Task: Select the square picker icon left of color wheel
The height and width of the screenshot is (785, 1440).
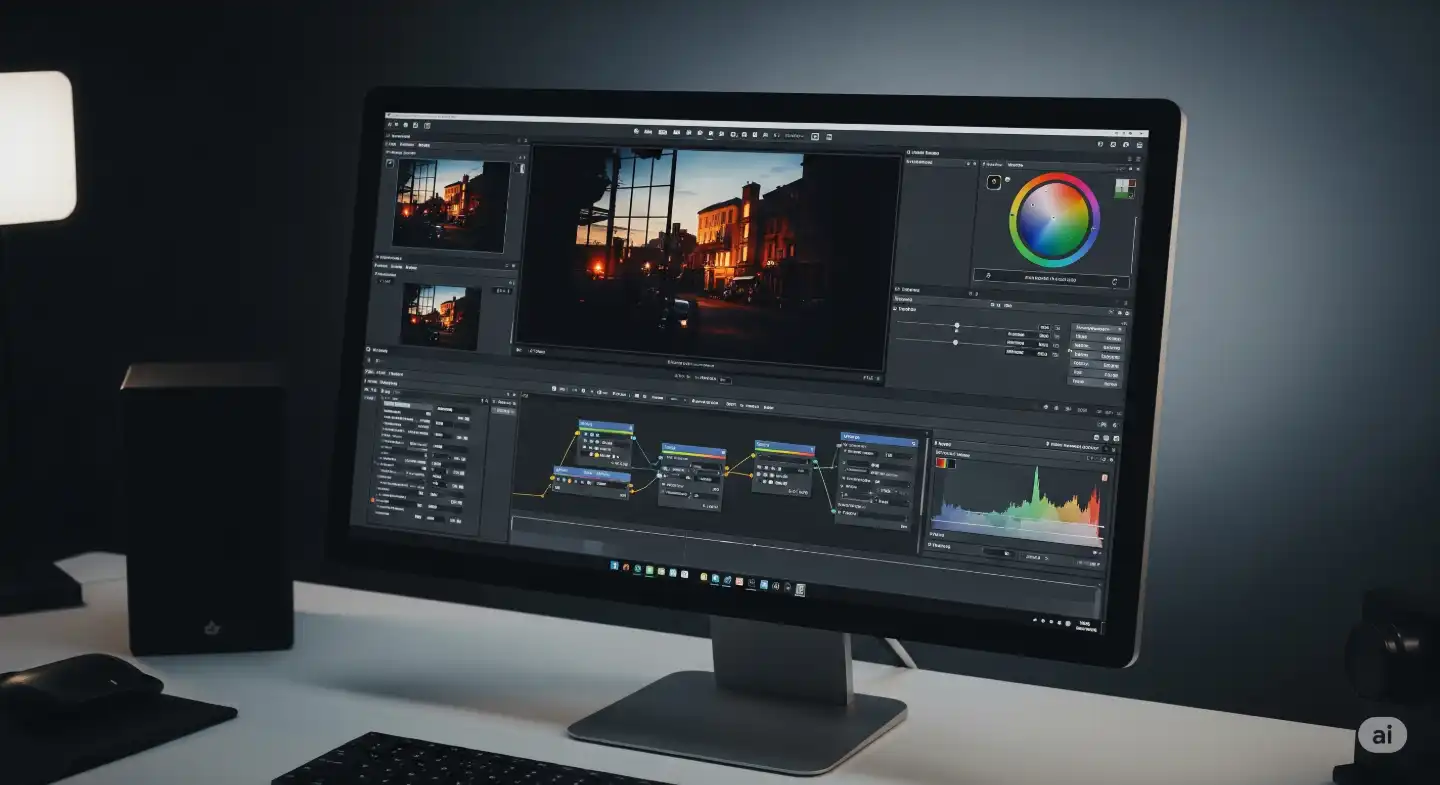Action: [x=994, y=182]
